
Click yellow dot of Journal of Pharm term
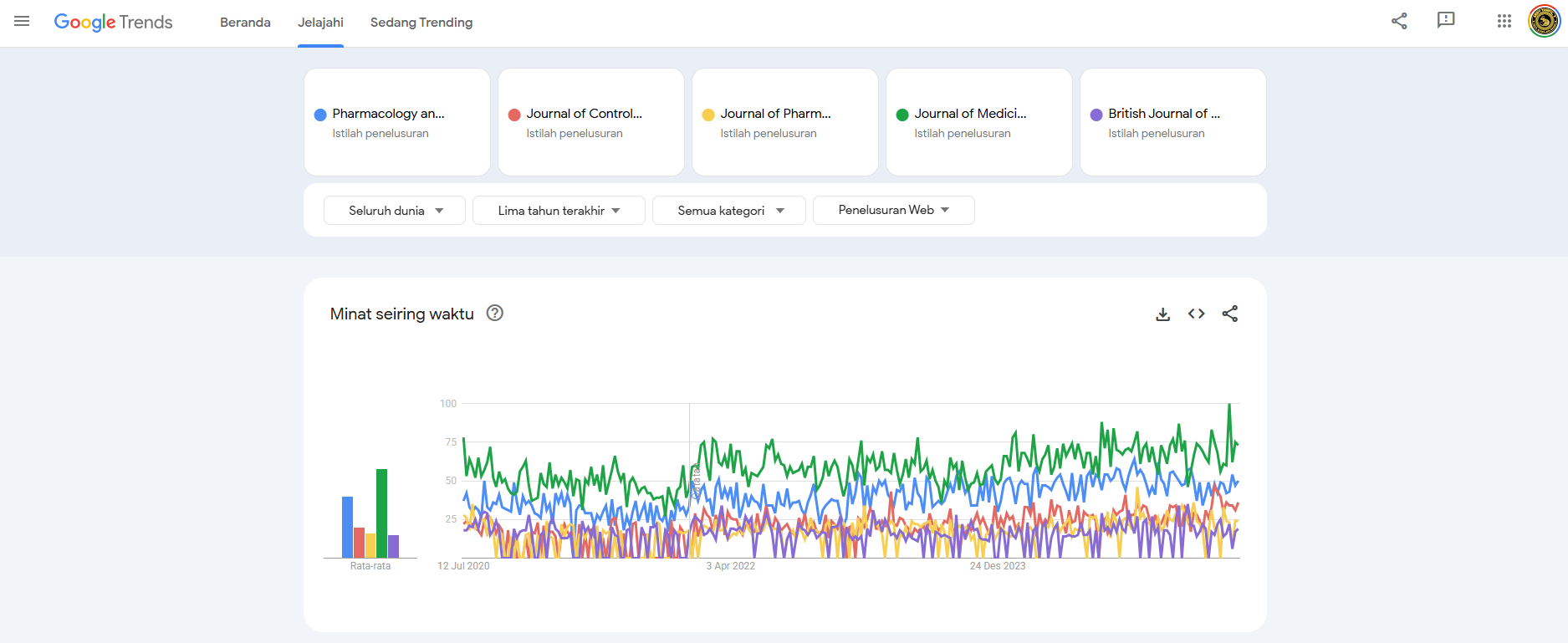point(708,115)
